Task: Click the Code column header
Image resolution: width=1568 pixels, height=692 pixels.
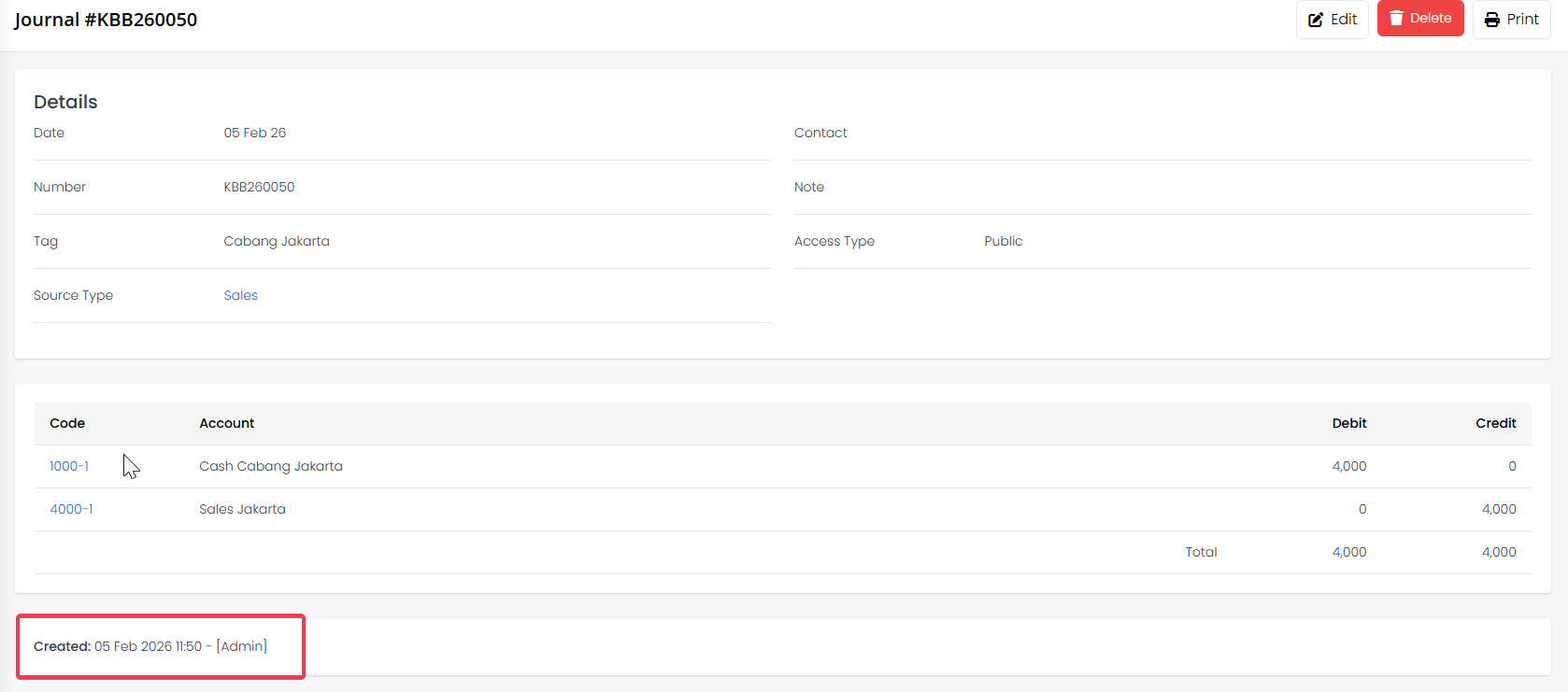Action: click(67, 423)
